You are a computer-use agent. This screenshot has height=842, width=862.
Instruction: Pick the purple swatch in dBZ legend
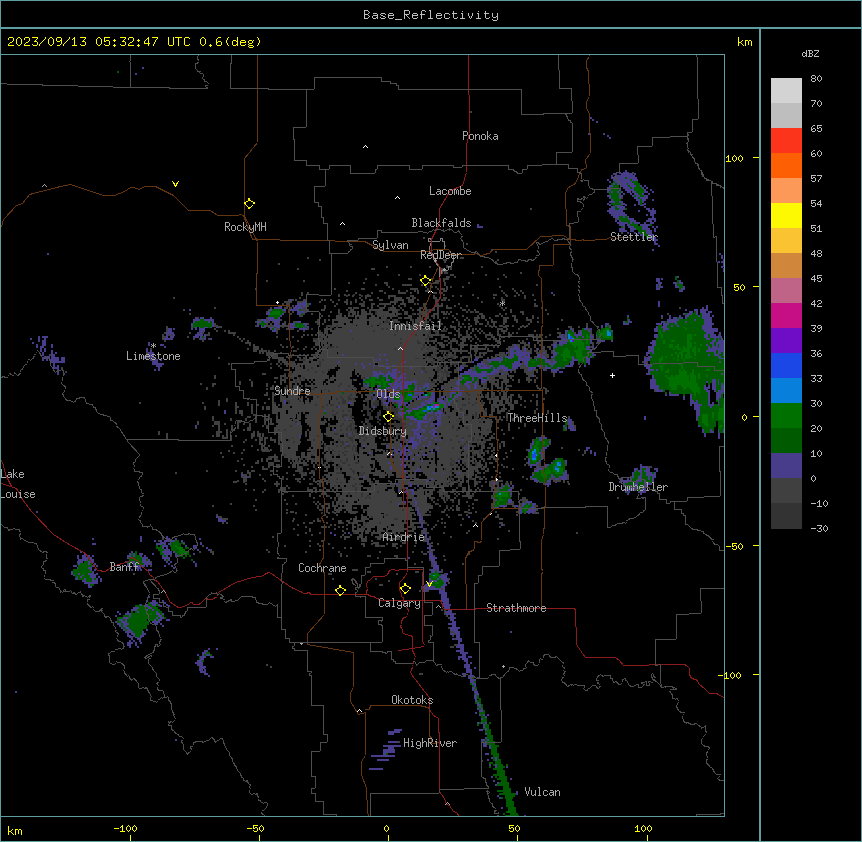(x=786, y=340)
